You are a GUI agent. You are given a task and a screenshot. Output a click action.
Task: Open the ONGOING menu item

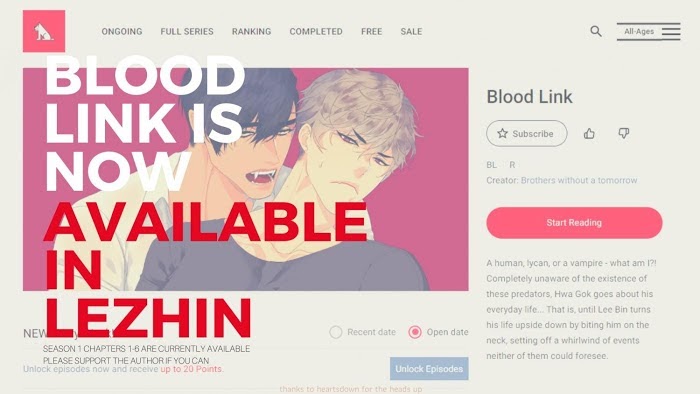tap(122, 32)
